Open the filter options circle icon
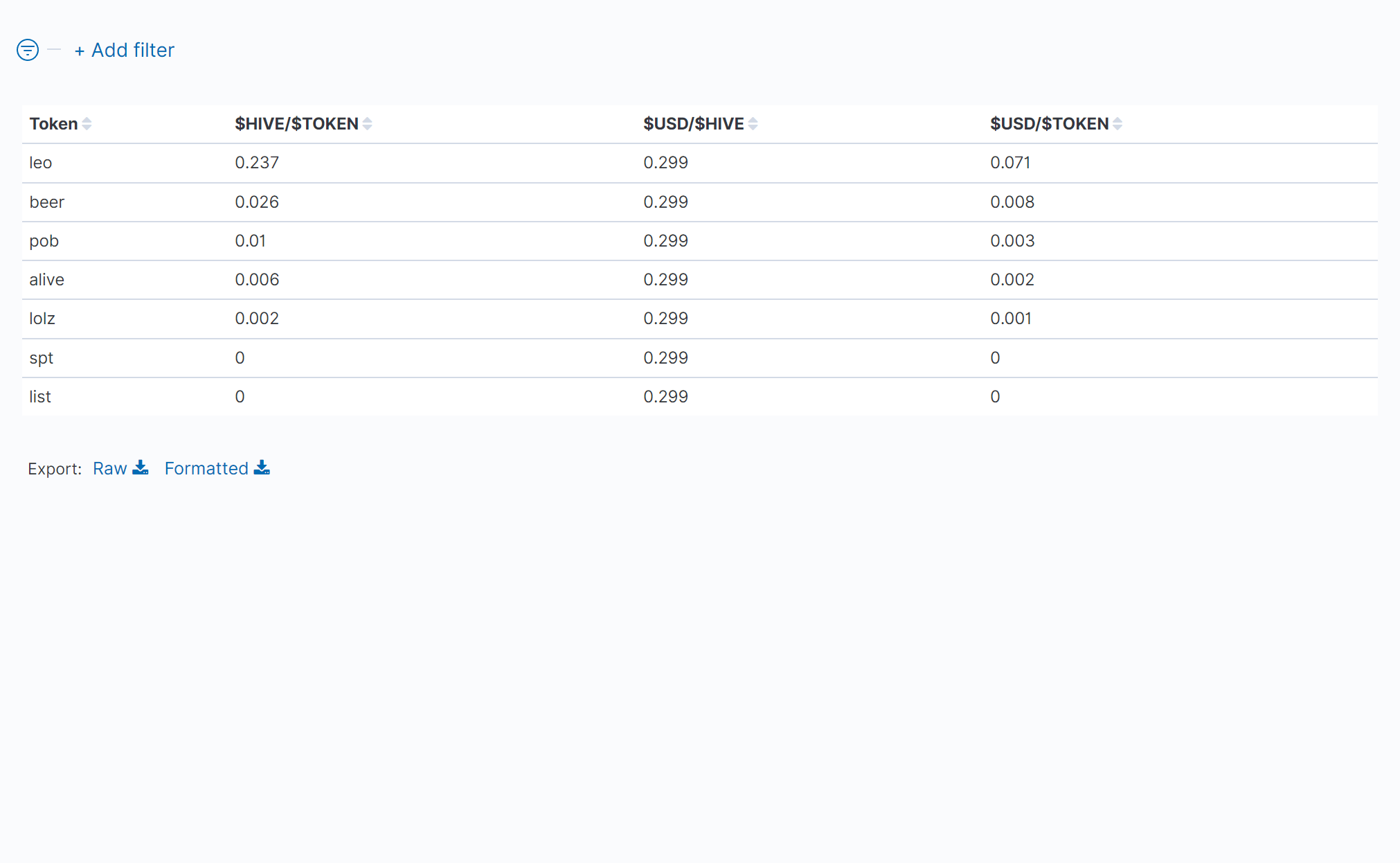The height and width of the screenshot is (863, 1400). point(28,50)
